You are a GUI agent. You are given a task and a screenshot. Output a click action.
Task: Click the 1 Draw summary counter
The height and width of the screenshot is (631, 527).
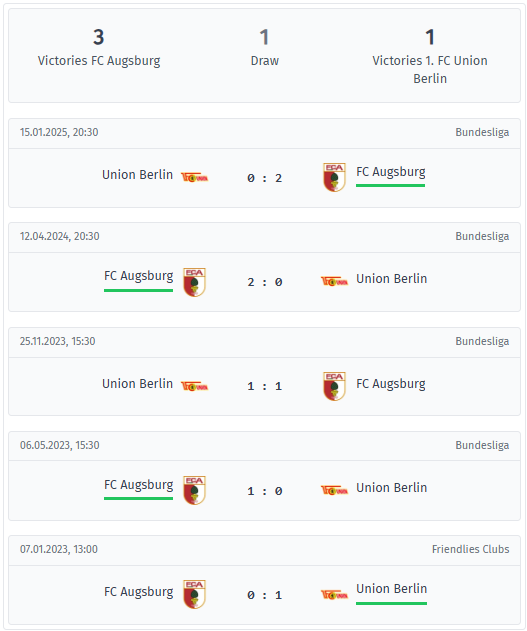click(264, 47)
